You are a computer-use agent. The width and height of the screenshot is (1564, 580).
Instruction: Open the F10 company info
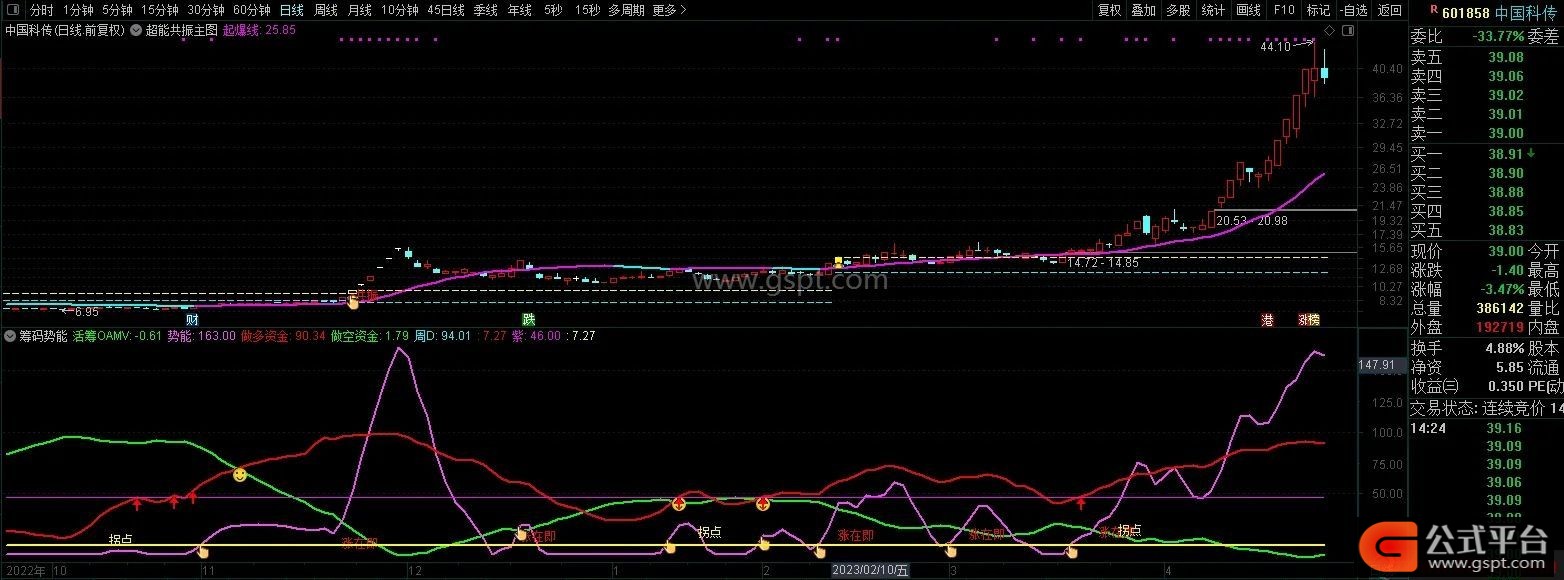(1284, 11)
